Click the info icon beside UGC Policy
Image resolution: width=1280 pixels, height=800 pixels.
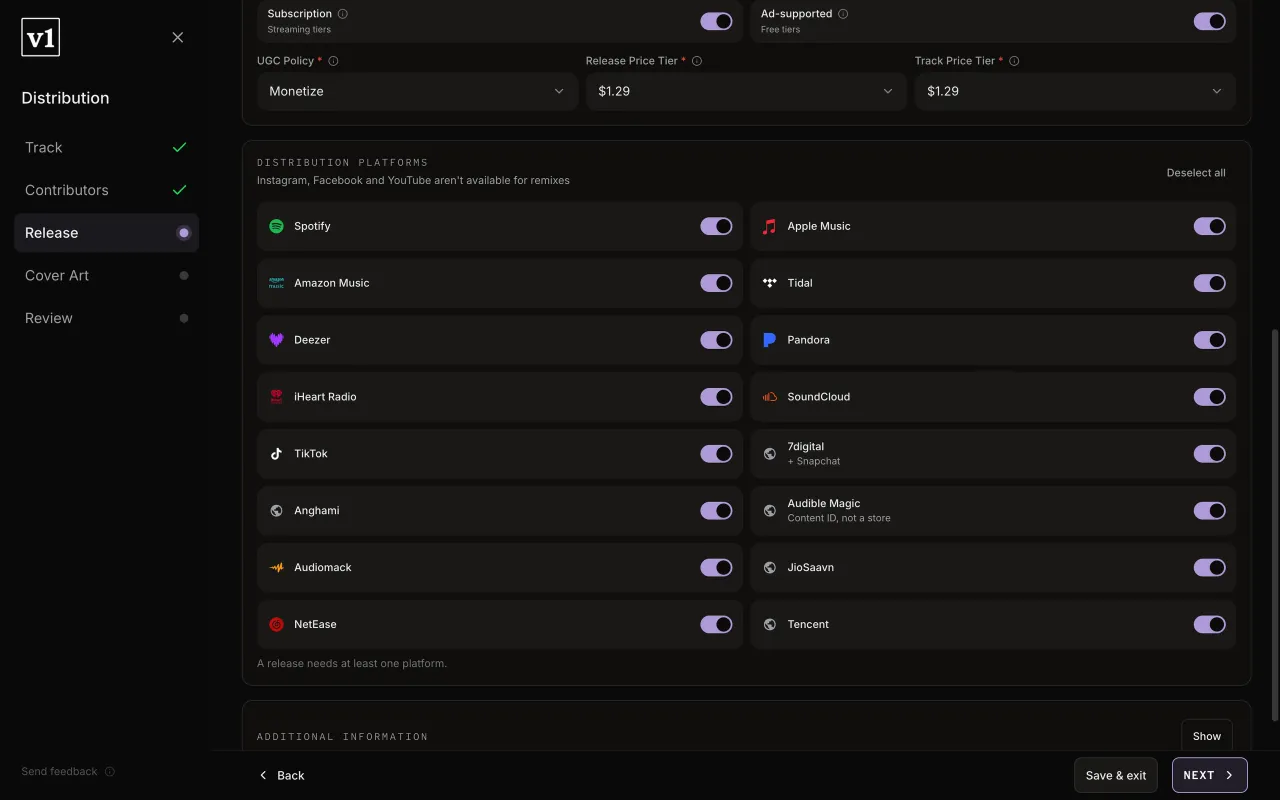click(x=334, y=61)
